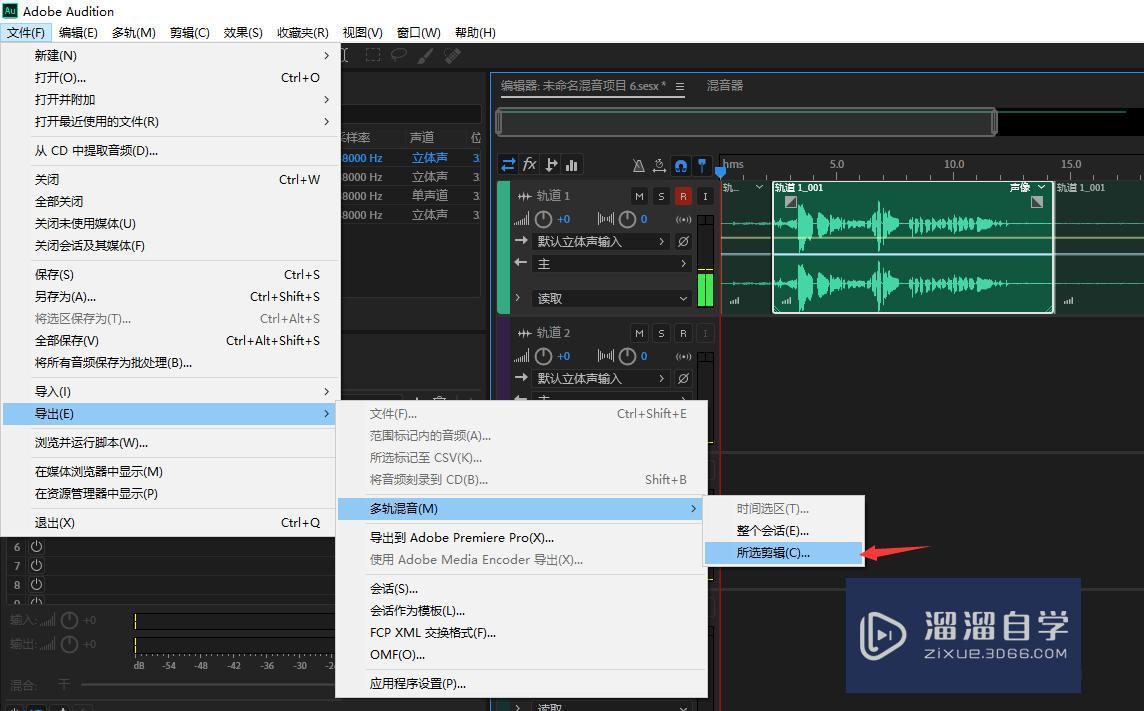Click the 轨道 2 waveform icon
The height and width of the screenshot is (711, 1144).
click(x=524, y=333)
